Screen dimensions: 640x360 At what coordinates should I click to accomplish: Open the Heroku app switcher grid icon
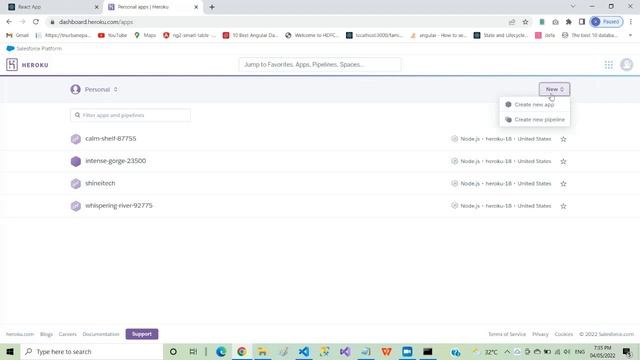(x=609, y=64)
